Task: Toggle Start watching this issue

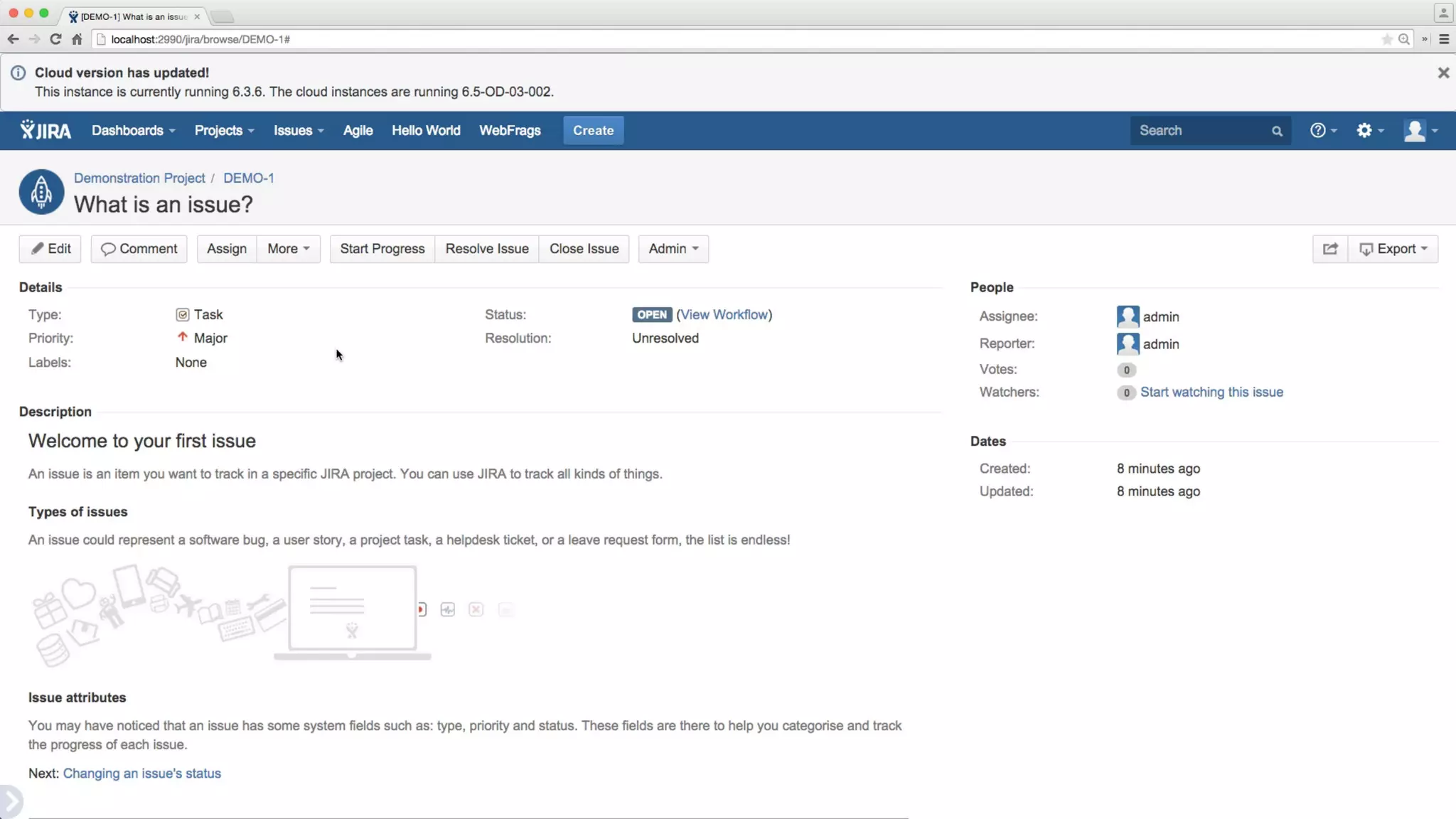Action: point(1211,392)
